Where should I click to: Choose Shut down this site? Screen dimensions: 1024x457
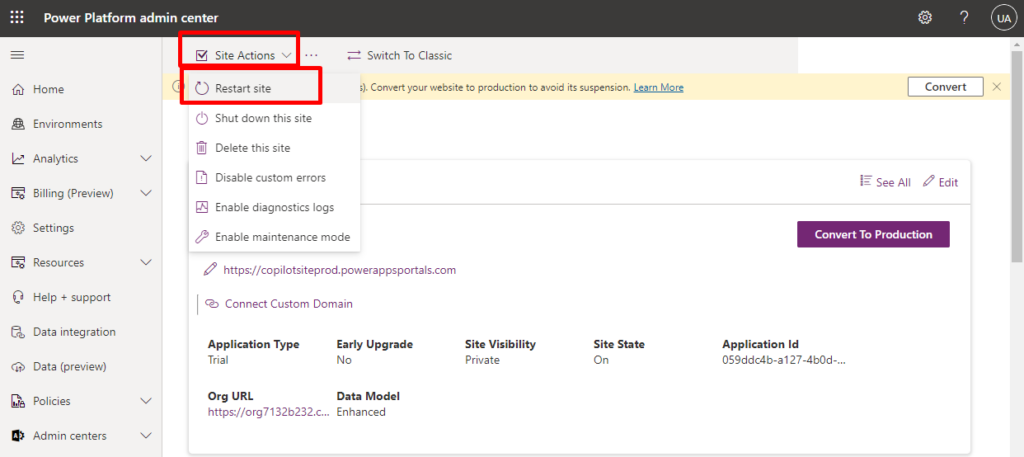click(x=274, y=119)
